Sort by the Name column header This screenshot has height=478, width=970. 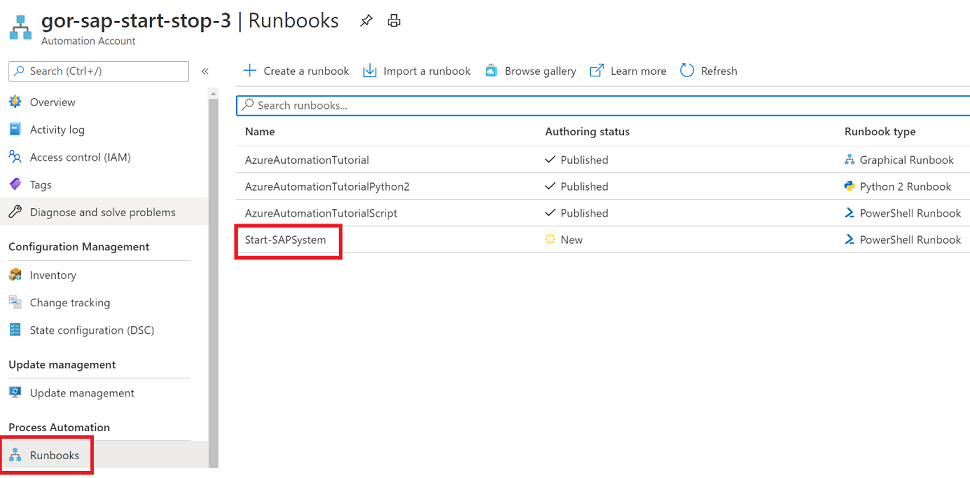pyautogui.click(x=260, y=132)
